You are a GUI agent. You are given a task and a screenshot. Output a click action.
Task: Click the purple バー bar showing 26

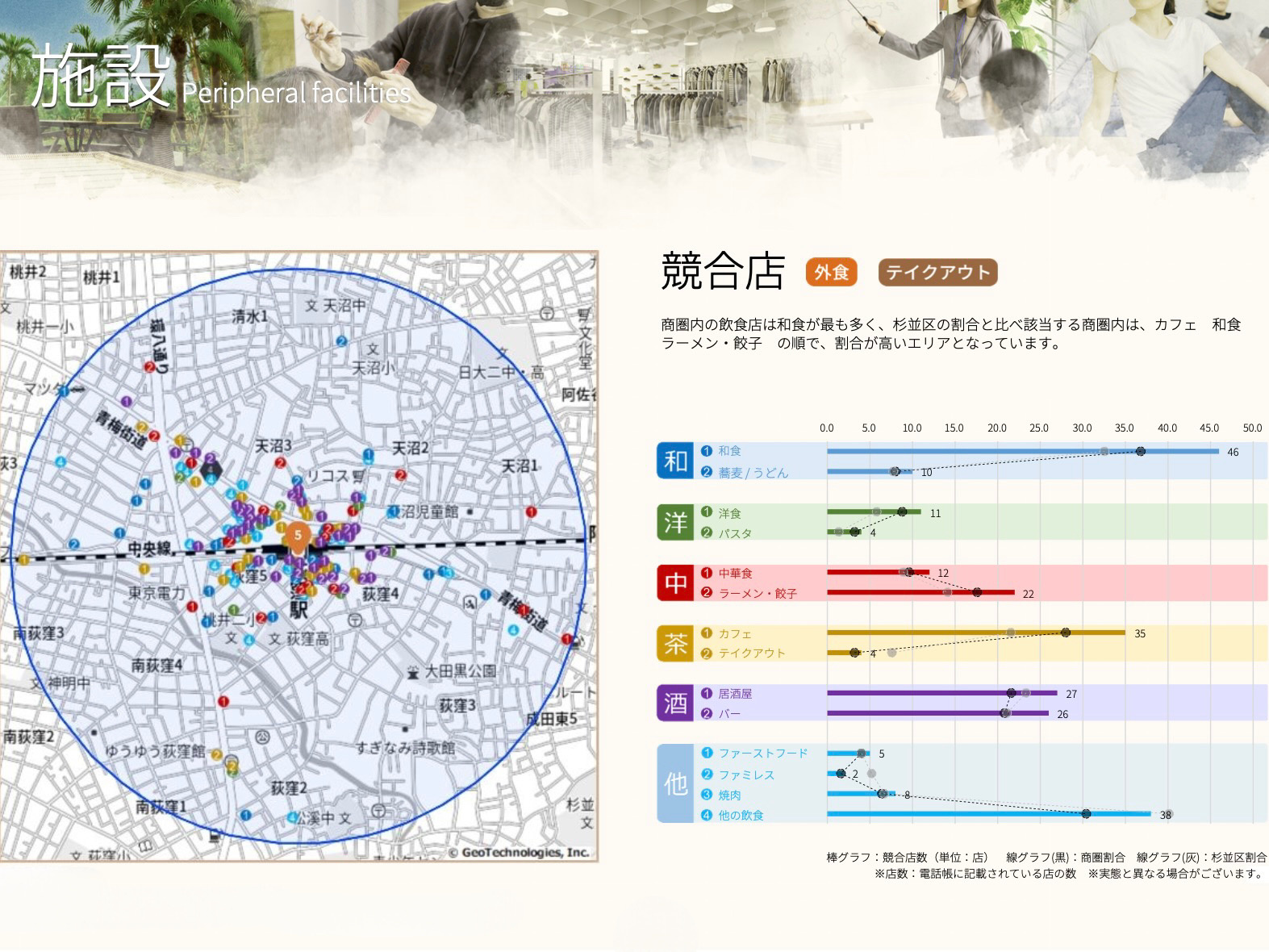pos(937,713)
